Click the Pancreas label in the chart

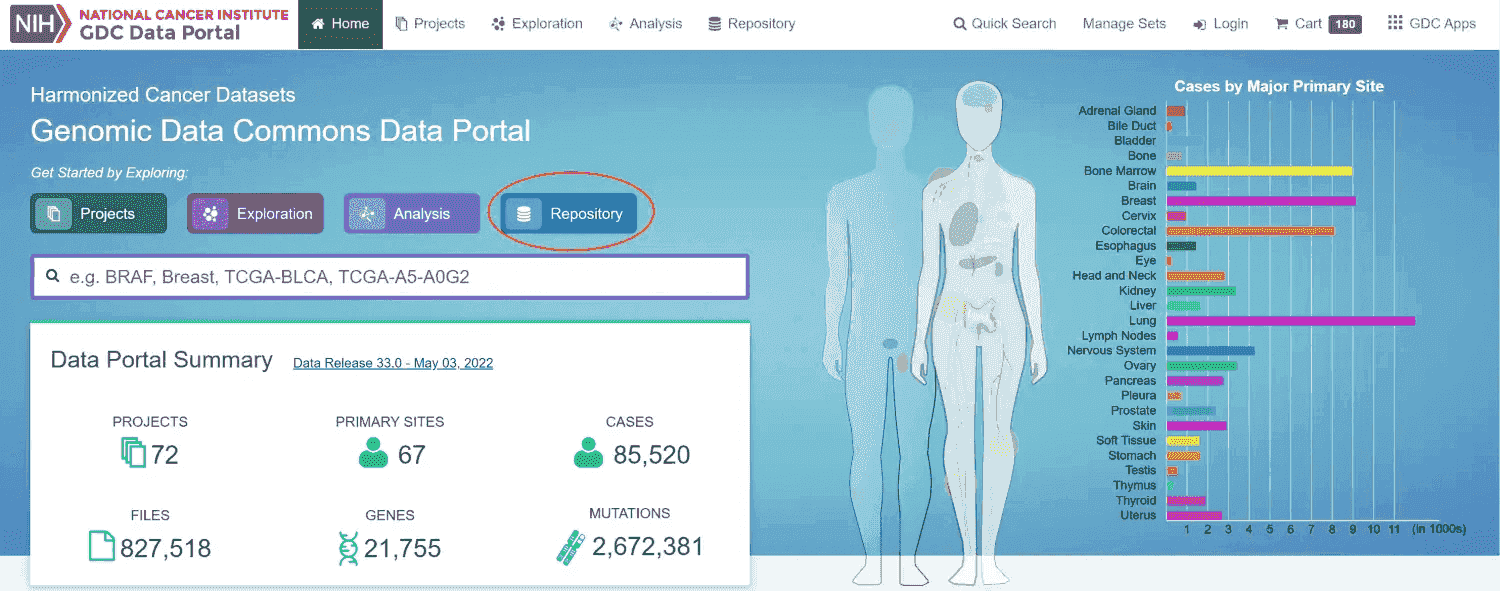click(x=1131, y=381)
